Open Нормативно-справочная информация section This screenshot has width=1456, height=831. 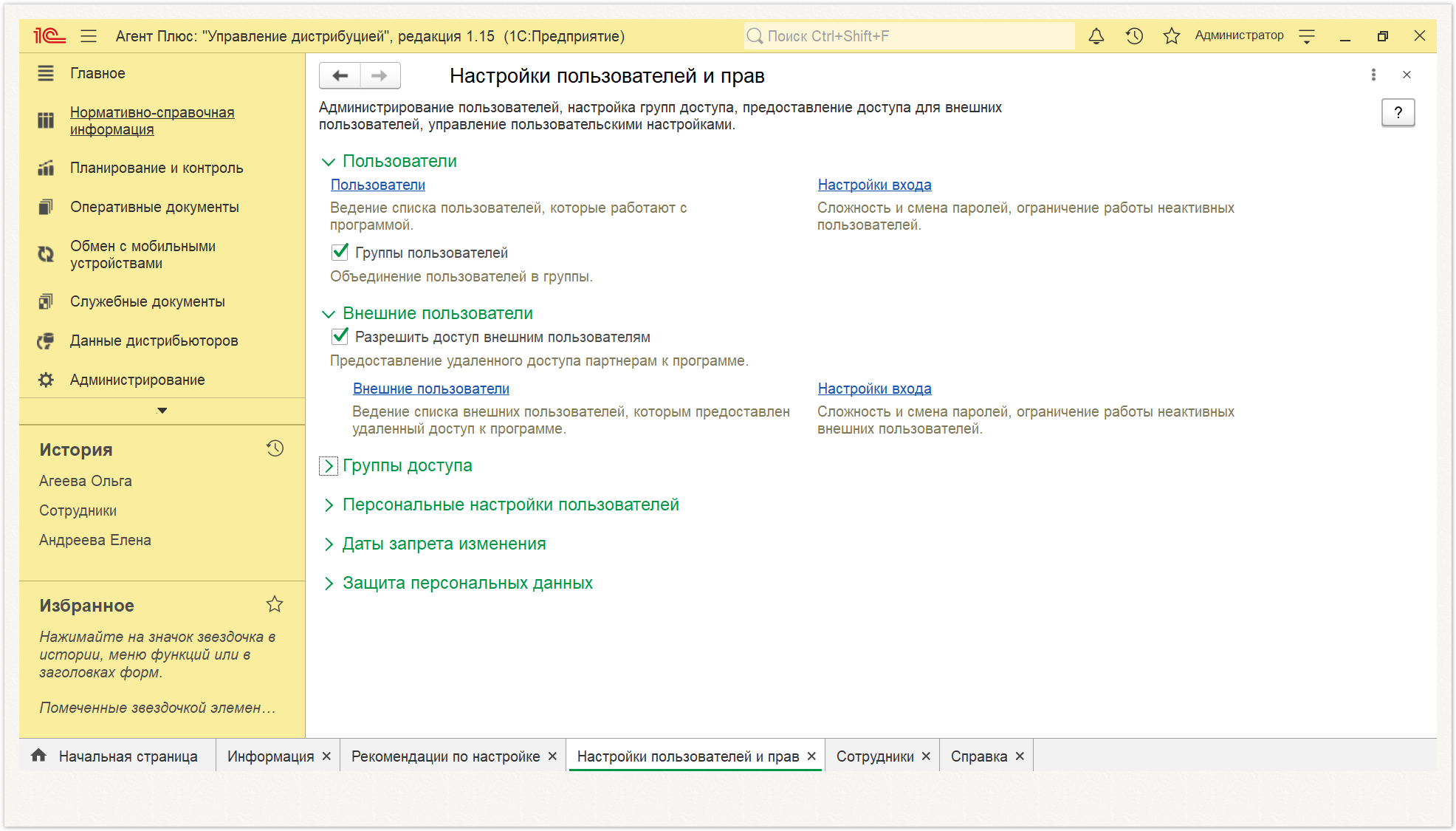click(x=152, y=120)
